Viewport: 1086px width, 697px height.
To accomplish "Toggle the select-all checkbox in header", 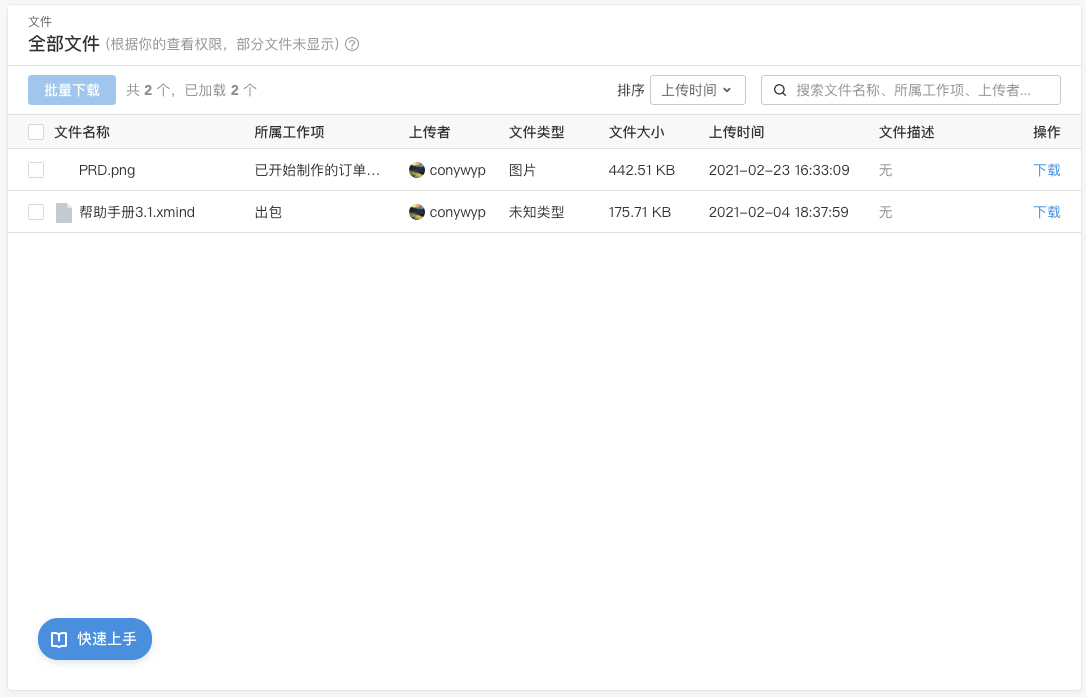I will (36, 132).
